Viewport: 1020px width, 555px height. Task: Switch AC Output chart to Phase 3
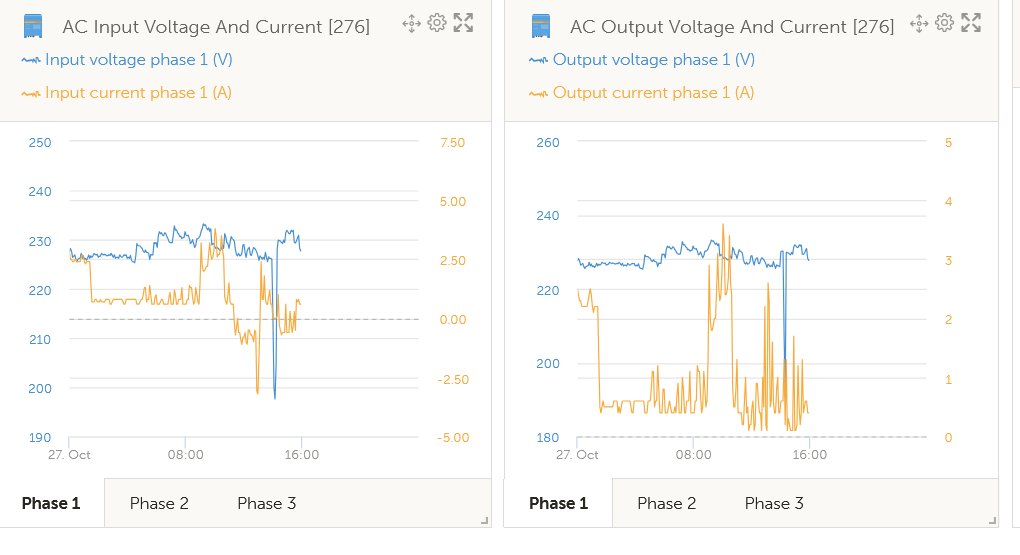pos(774,503)
